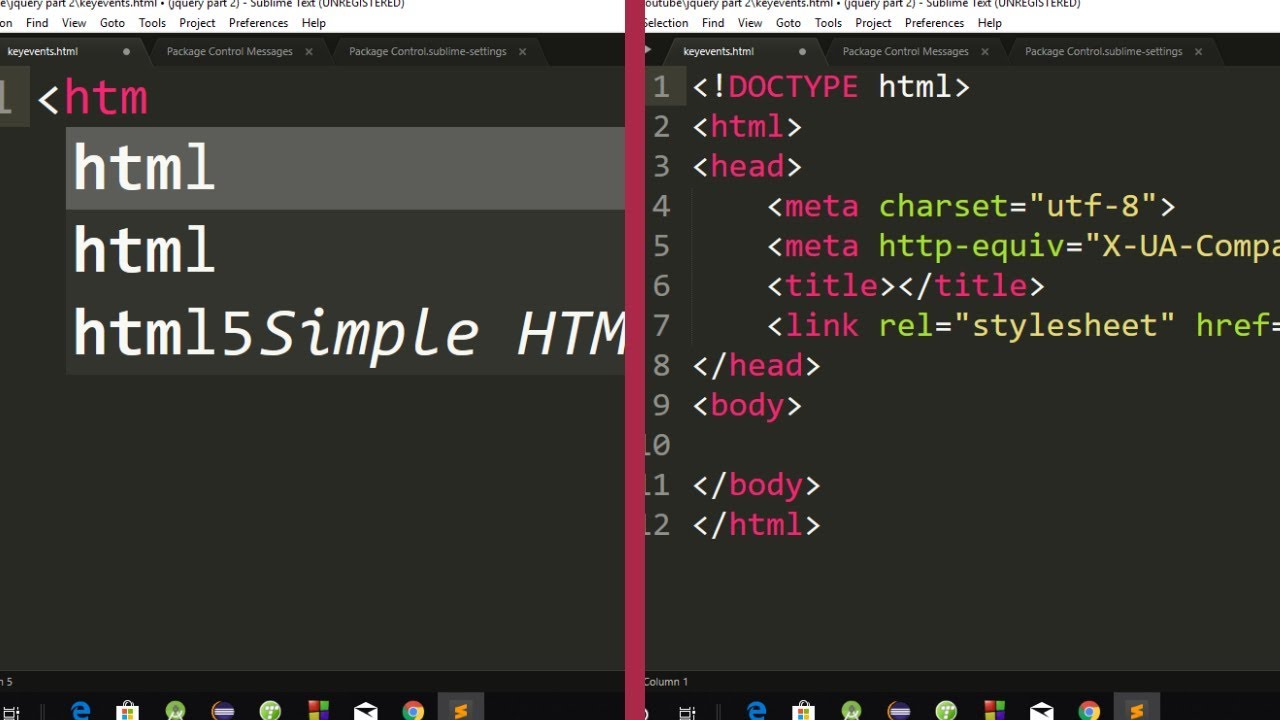Launch Microsoft Store from left window's taskbar

(x=127, y=711)
